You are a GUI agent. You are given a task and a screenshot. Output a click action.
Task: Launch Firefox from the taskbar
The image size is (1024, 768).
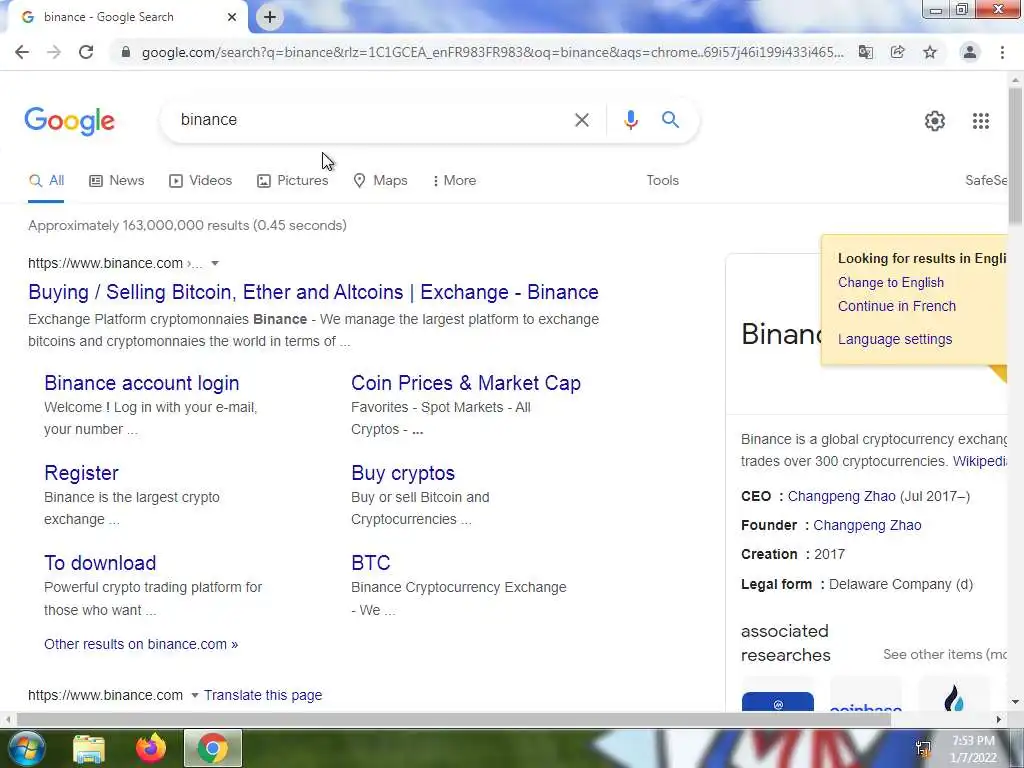click(151, 748)
